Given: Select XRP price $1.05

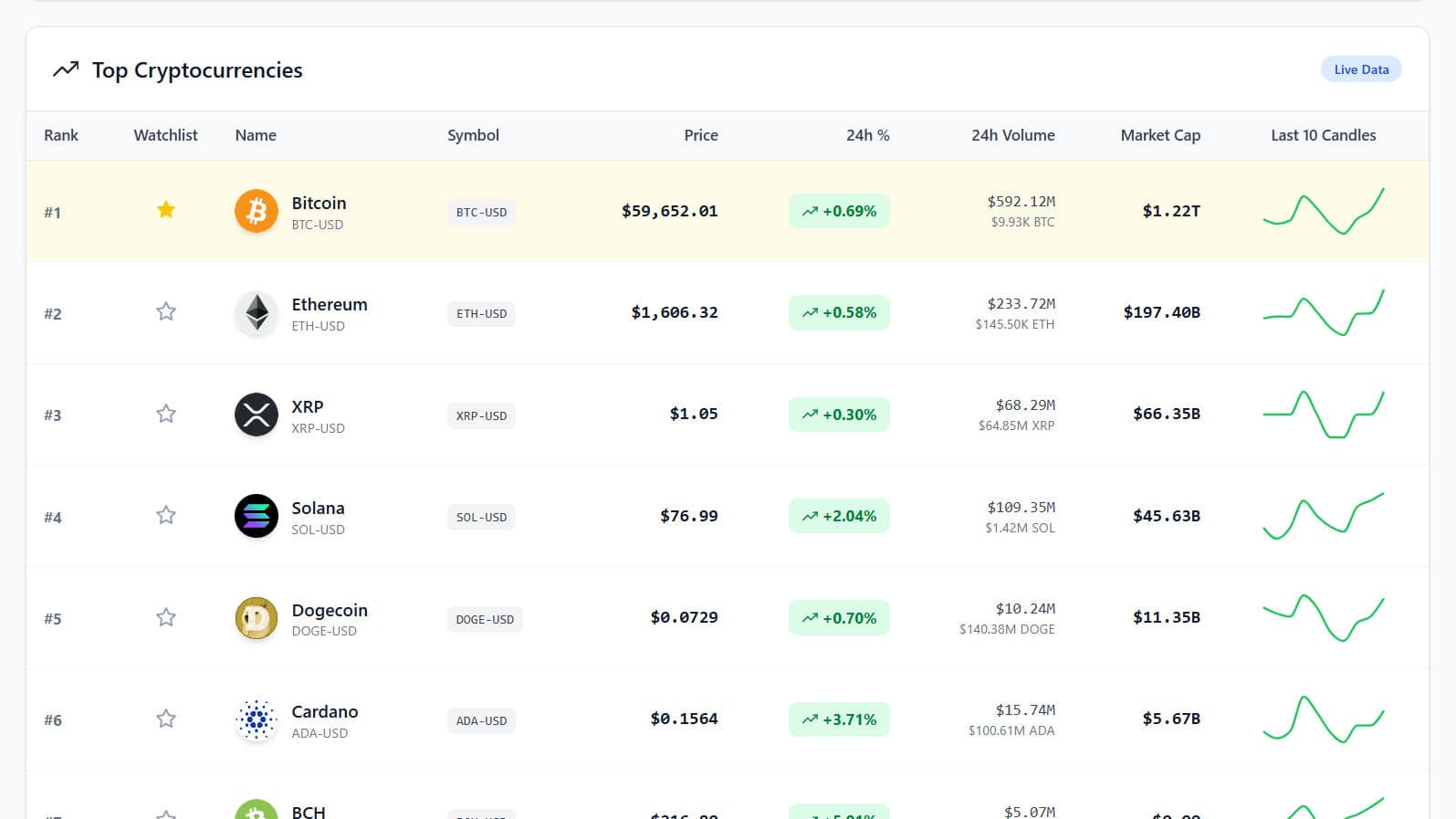Looking at the screenshot, I should click(x=694, y=414).
